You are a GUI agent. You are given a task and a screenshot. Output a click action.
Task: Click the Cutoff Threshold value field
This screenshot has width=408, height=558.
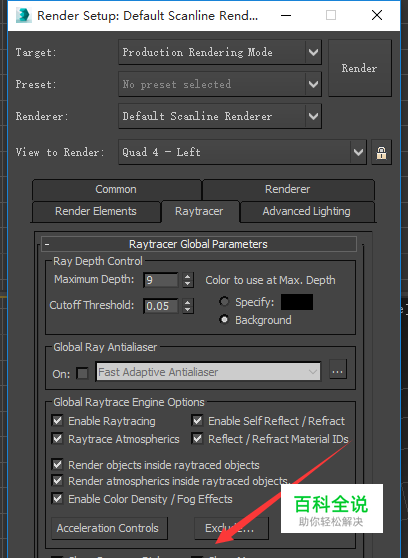pos(161,306)
